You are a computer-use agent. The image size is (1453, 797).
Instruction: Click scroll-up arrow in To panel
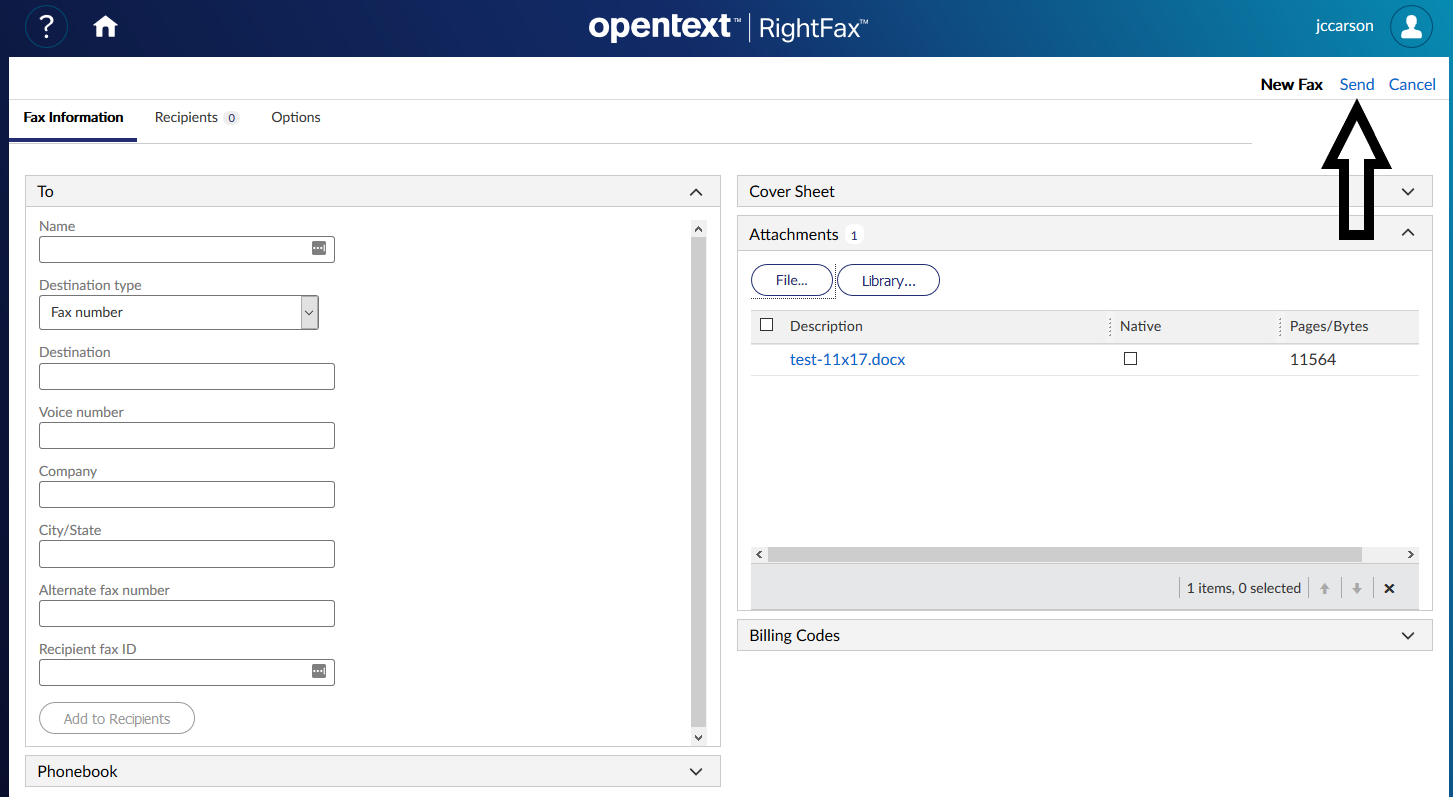point(698,229)
